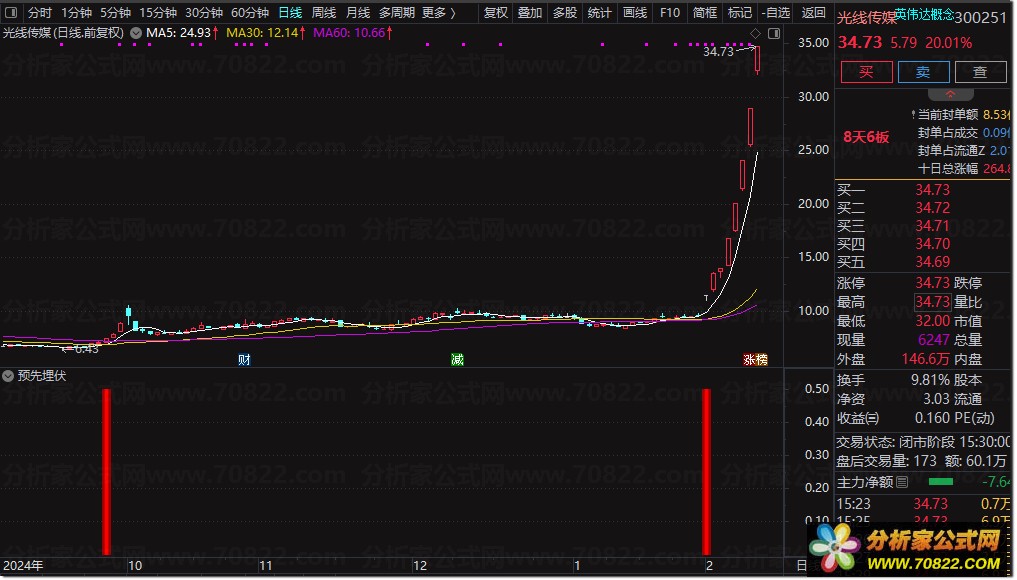Screen dimensions: 1017x580
Task: Click the blue 卖 sell button
Action: click(923, 72)
